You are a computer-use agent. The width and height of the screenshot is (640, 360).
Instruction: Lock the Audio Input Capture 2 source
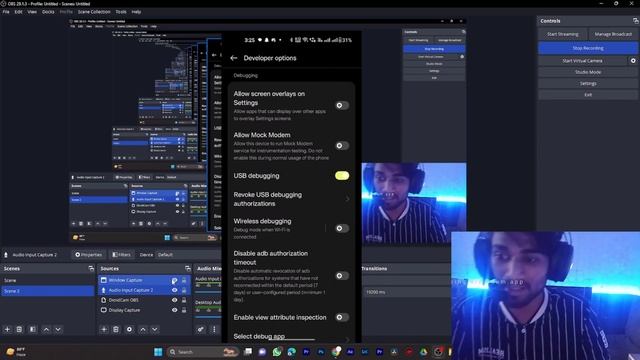[x=184, y=290]
